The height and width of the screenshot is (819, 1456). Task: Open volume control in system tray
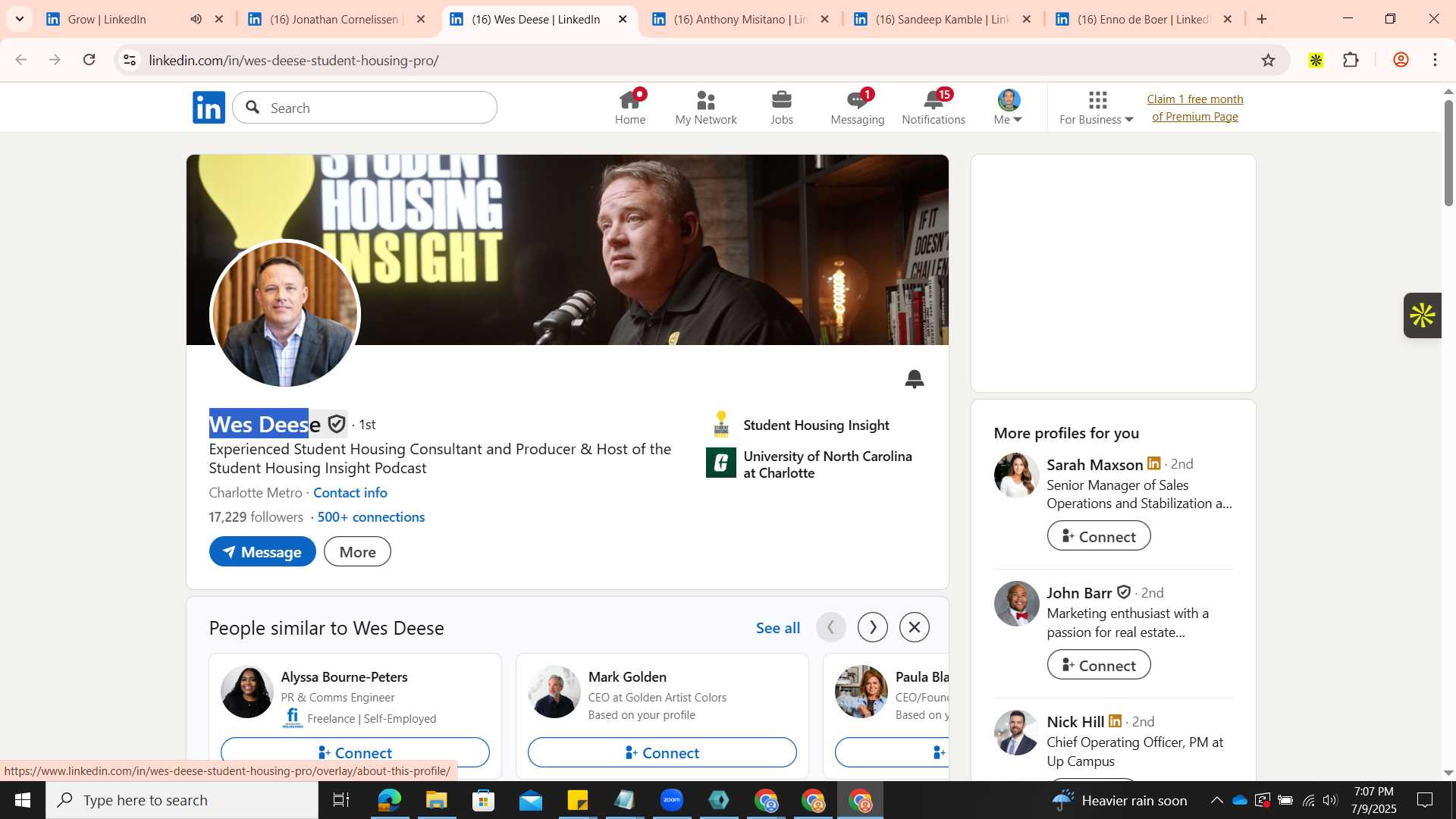pyautogui.click(x=1330, y=800)
